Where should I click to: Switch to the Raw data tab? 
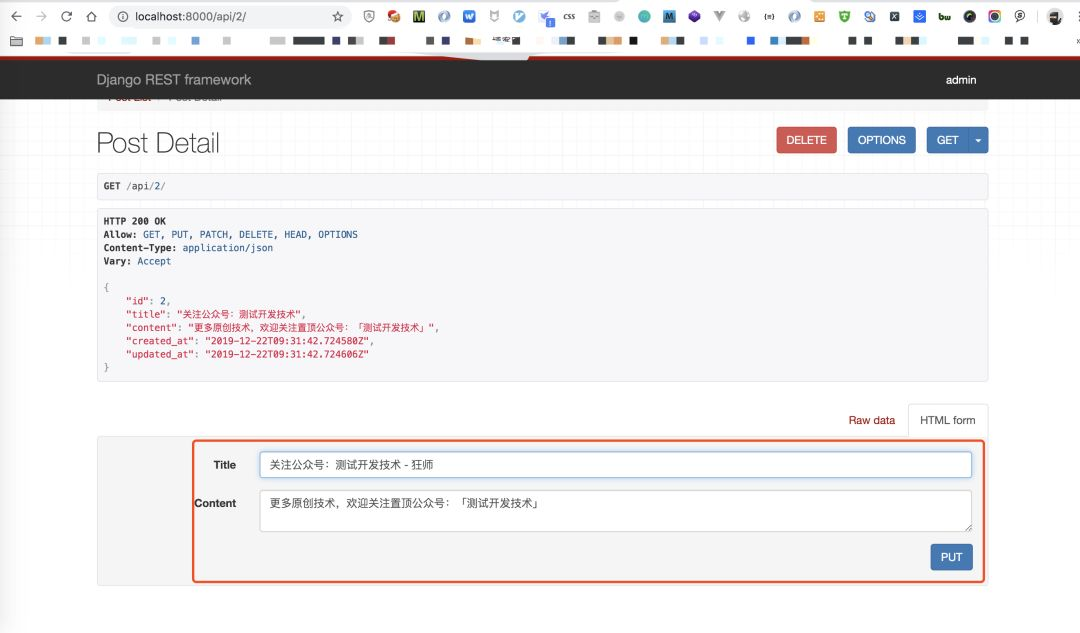[871, 420]
